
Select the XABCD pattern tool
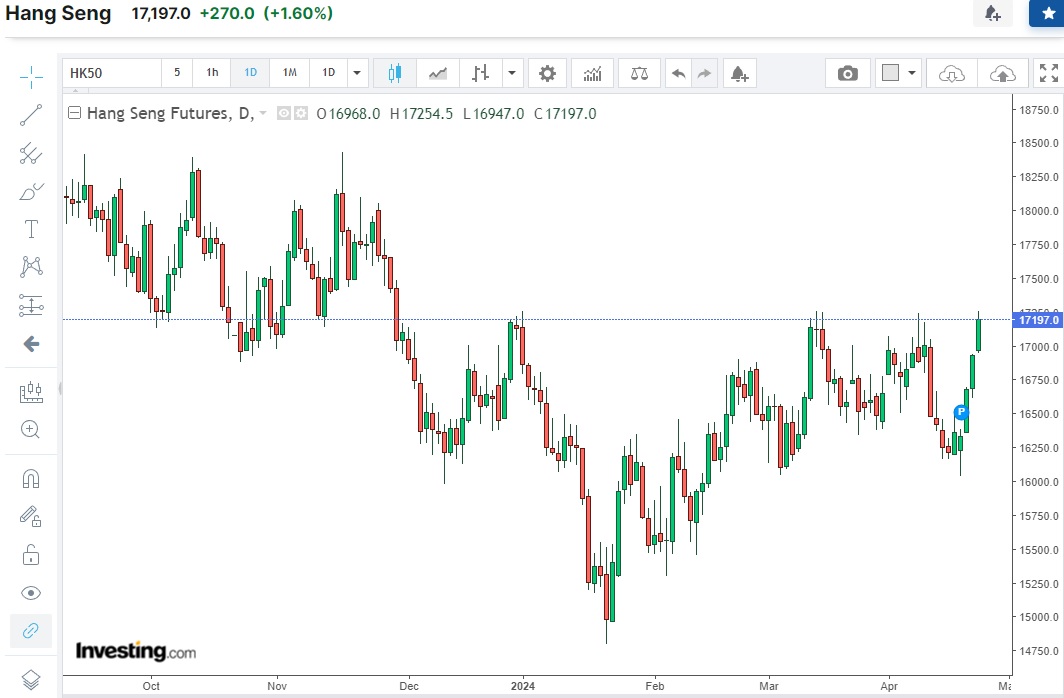[x=31, y=267]
